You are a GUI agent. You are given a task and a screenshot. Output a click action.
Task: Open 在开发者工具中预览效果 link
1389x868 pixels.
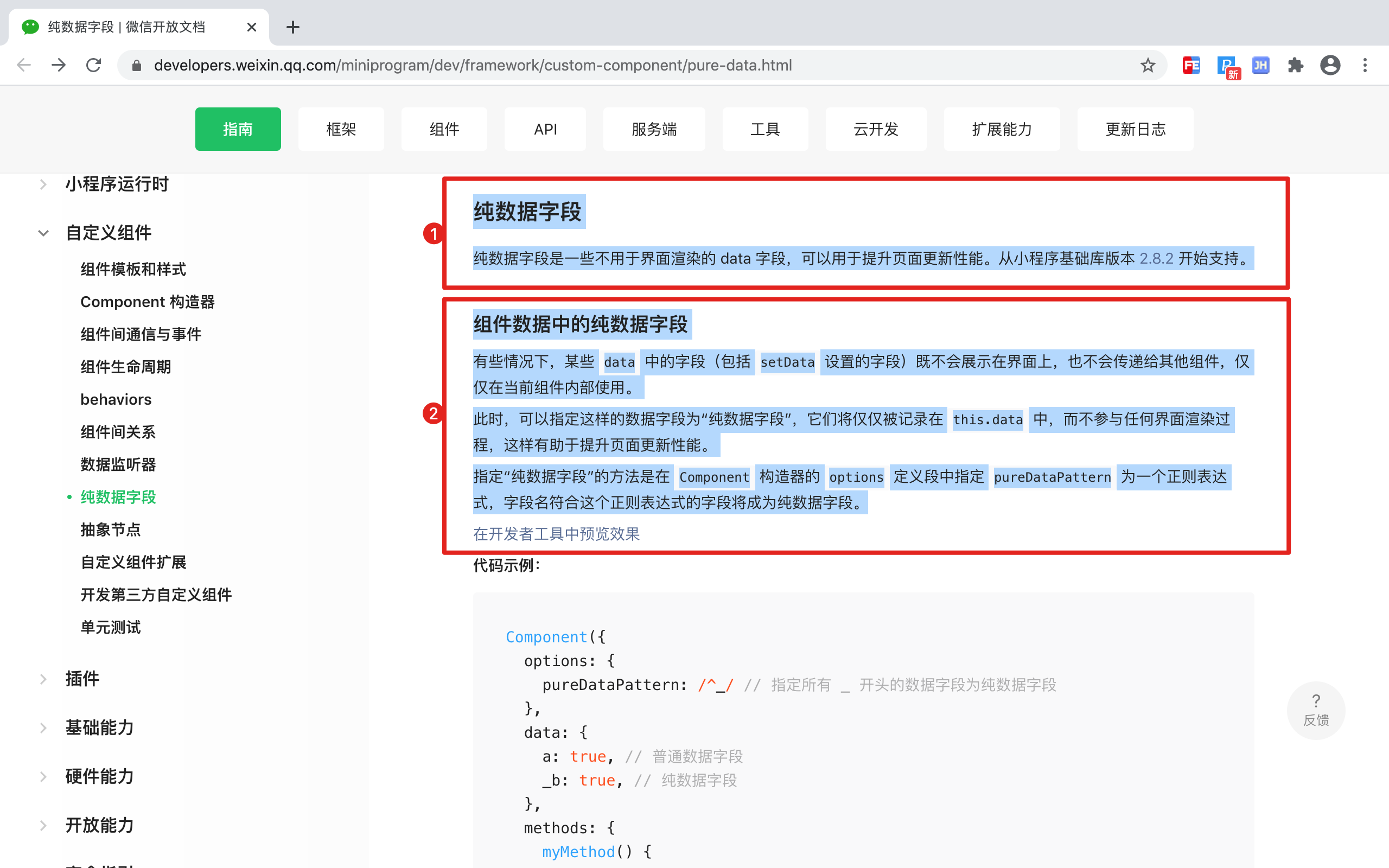pos(556,534)
